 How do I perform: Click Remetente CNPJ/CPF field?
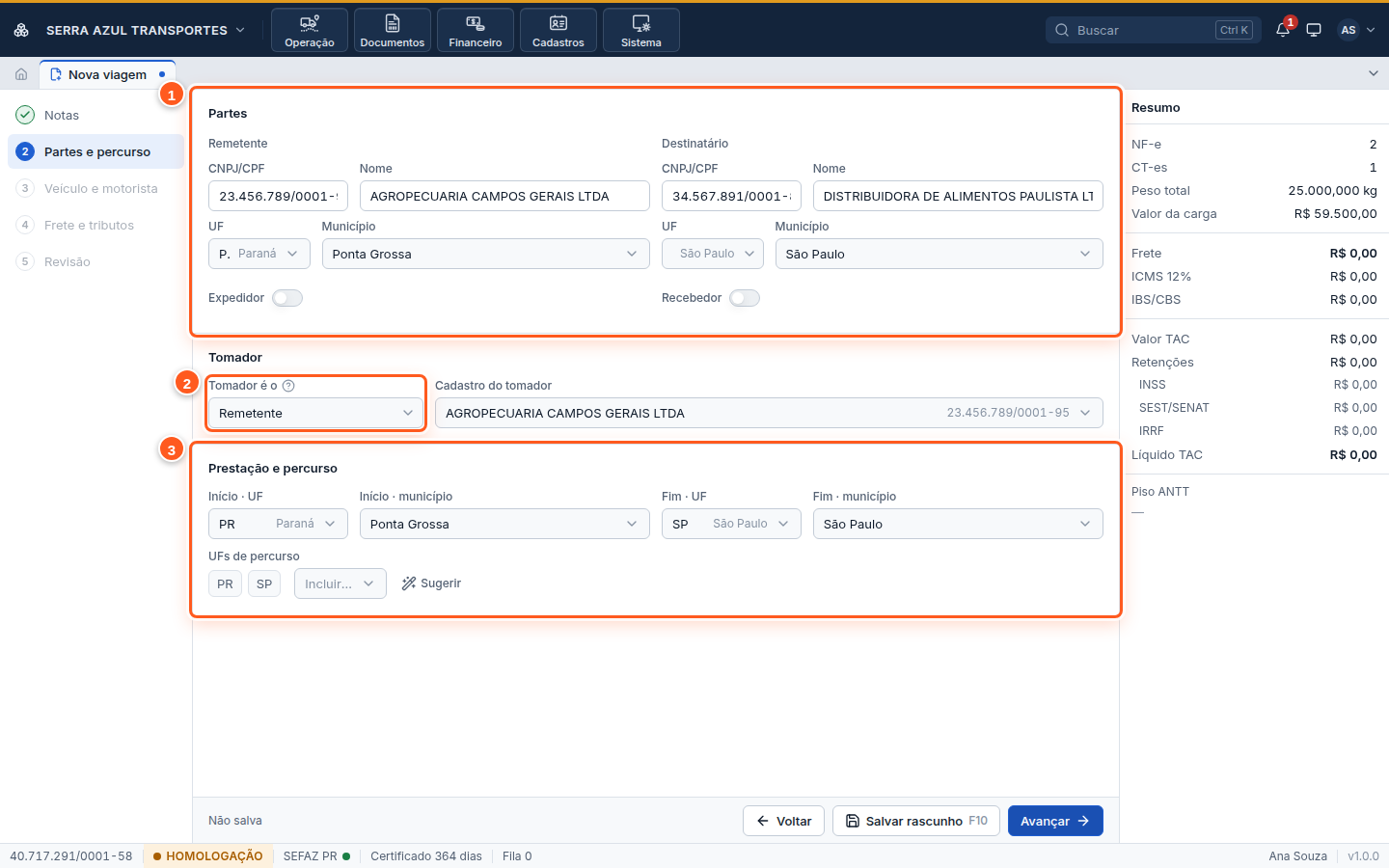pos(278,196)
